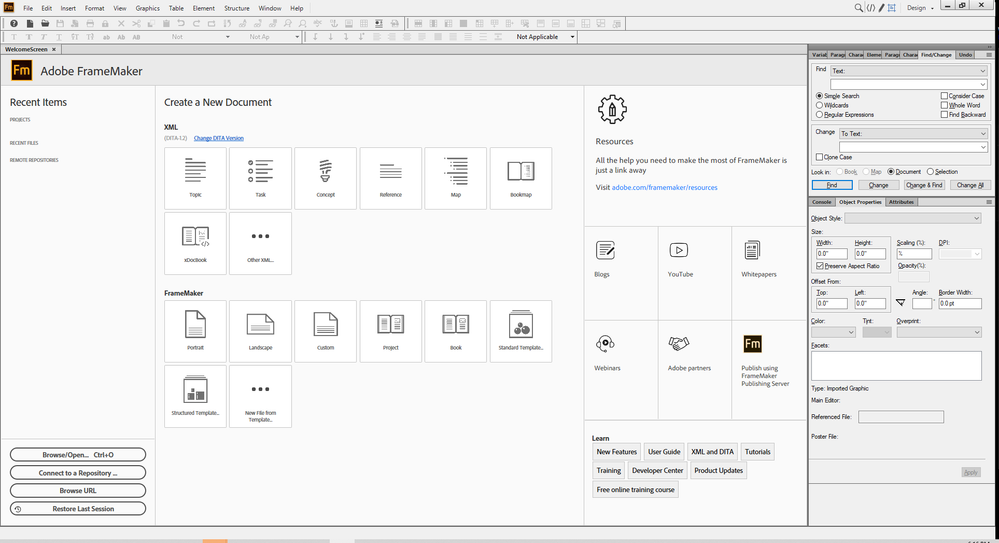Open the Tint dropdown in Object Properties
The width and height of the screenshot is (999, 543).
tap(877, 332)
